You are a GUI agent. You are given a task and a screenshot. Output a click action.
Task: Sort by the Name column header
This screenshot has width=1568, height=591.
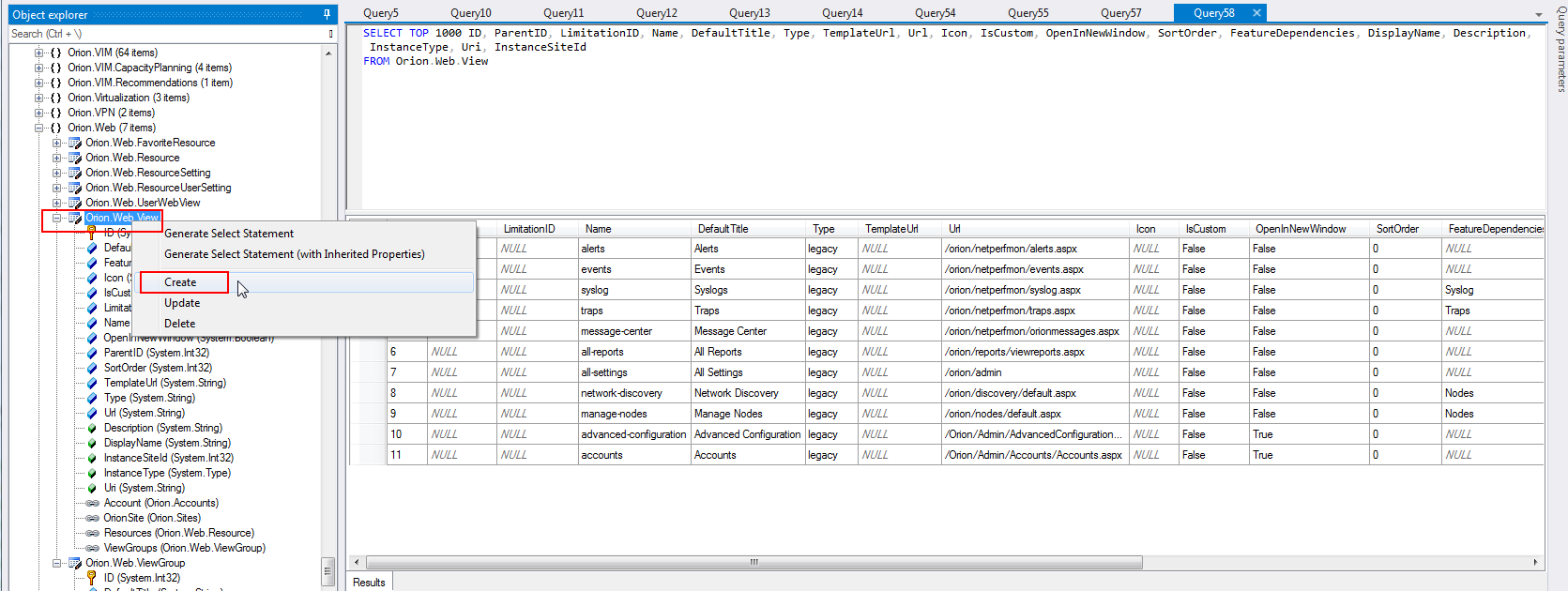click(x=635, y=229)
